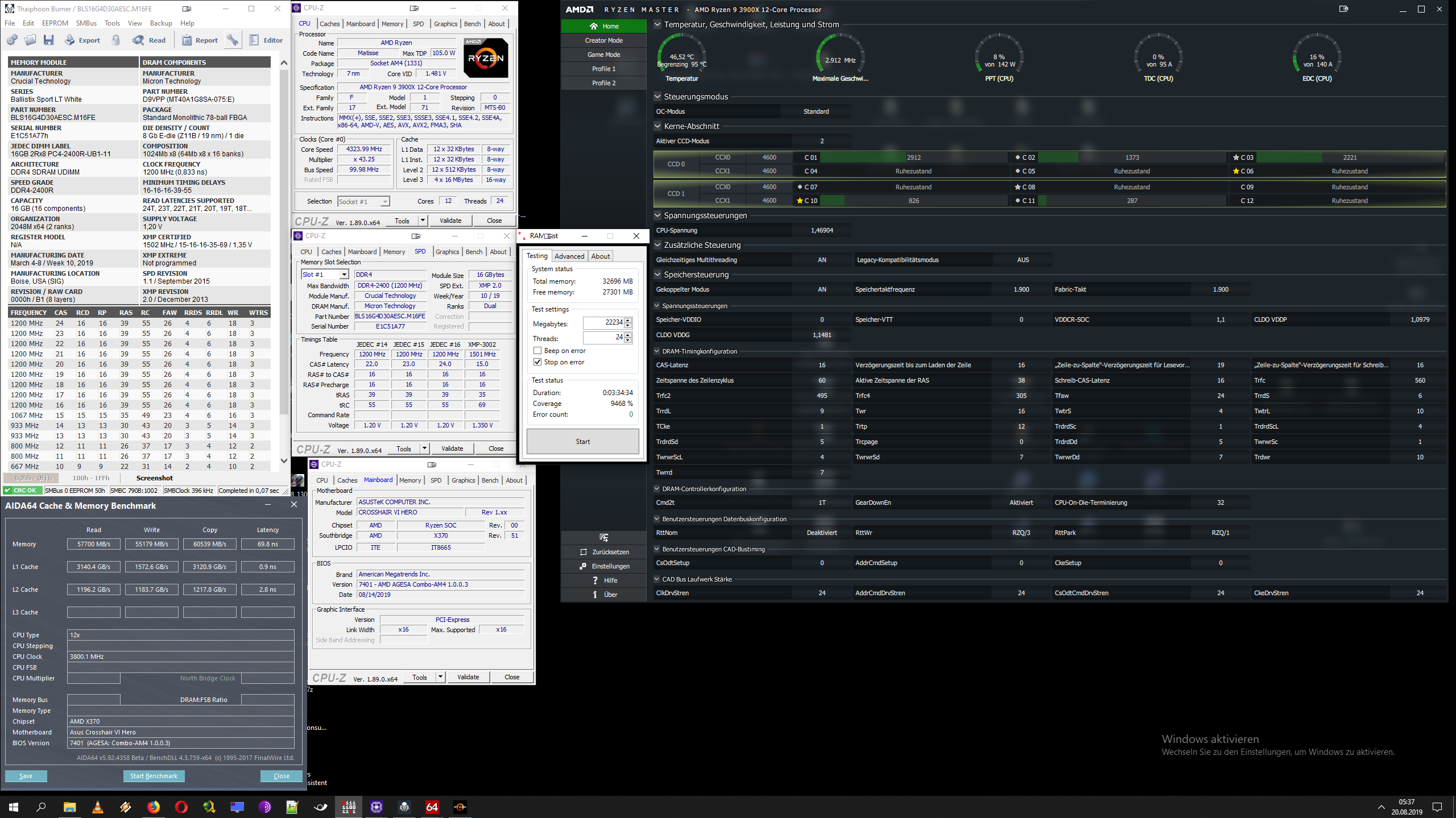Open the EEPROM menu
The image size is (1456, 818).
click(x=55, y=23)
